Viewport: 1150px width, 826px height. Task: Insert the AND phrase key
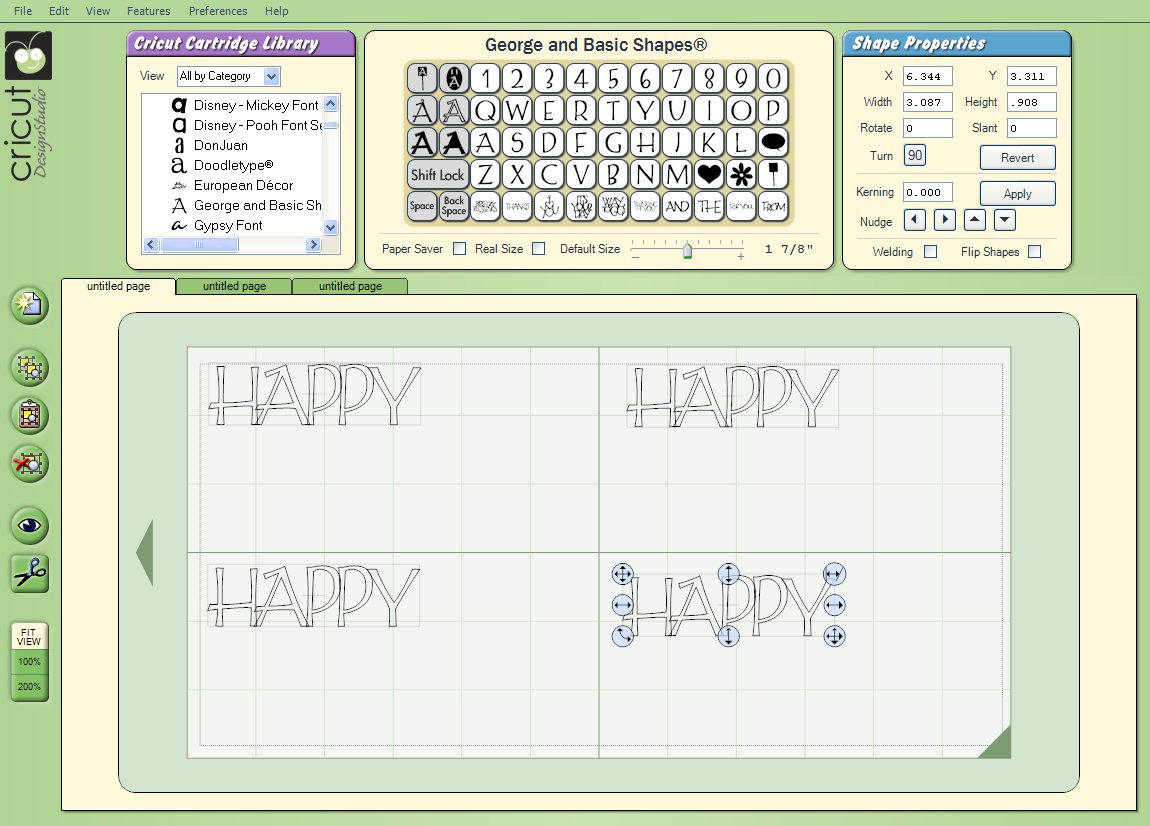coord(677,207)
